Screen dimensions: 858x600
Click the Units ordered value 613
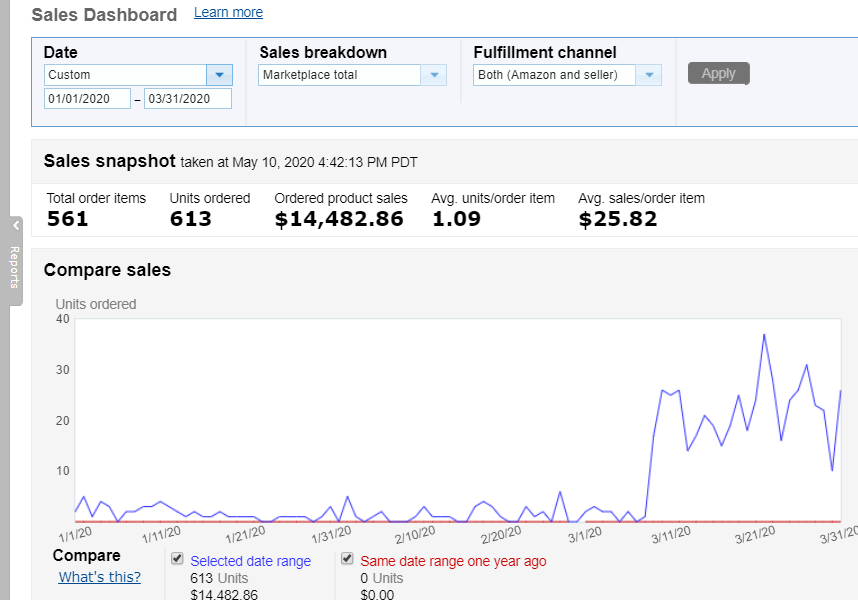click(x=191, y=219)
